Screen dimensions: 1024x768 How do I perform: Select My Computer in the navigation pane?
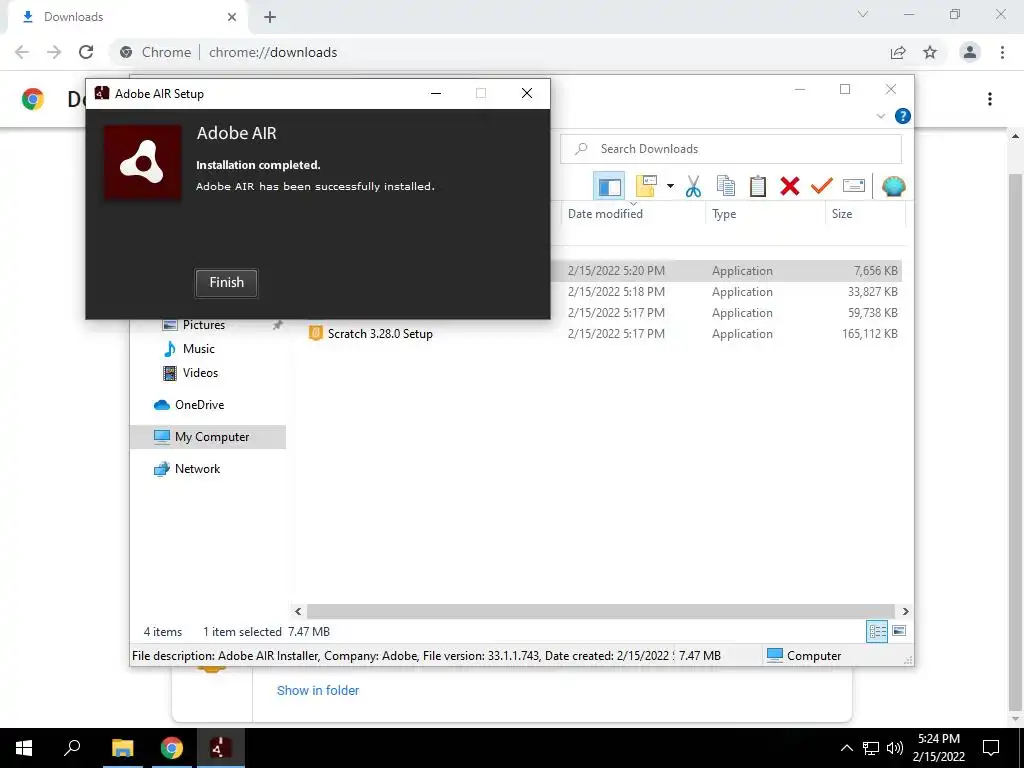click(x=208, y=437)
